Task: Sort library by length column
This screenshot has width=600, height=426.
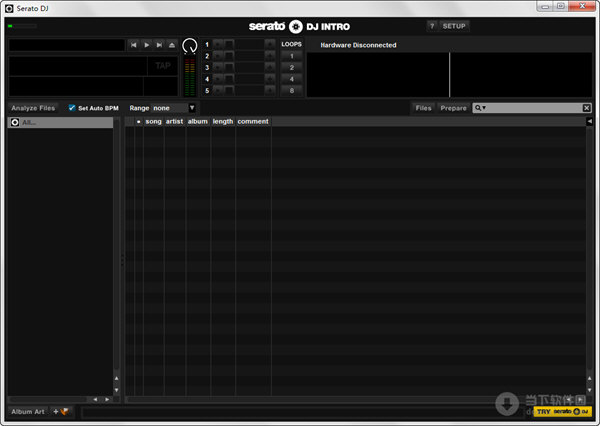Action: point(223,121)
